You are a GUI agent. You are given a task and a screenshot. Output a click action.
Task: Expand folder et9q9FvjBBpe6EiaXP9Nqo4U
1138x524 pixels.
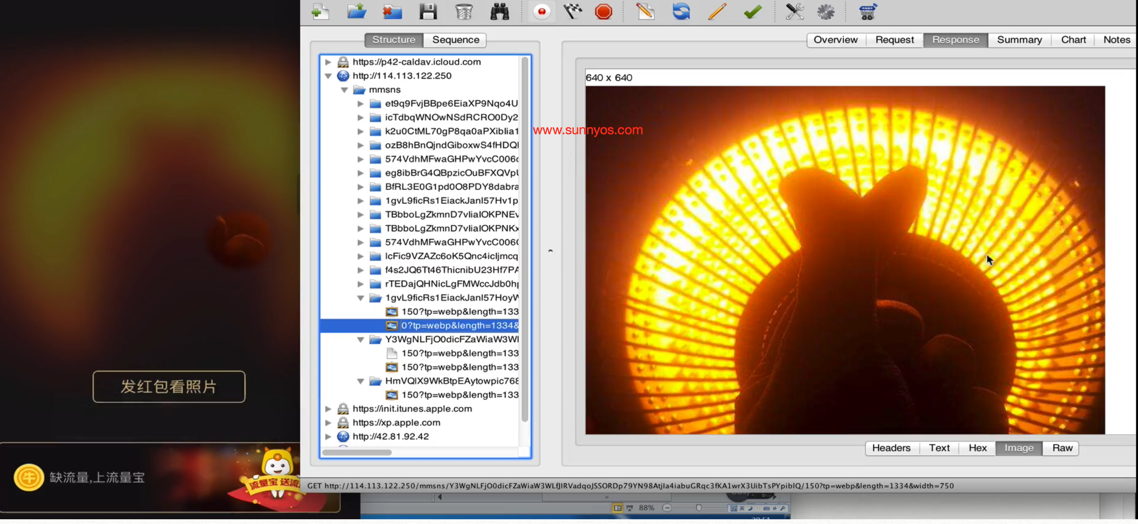click(361, 104)
